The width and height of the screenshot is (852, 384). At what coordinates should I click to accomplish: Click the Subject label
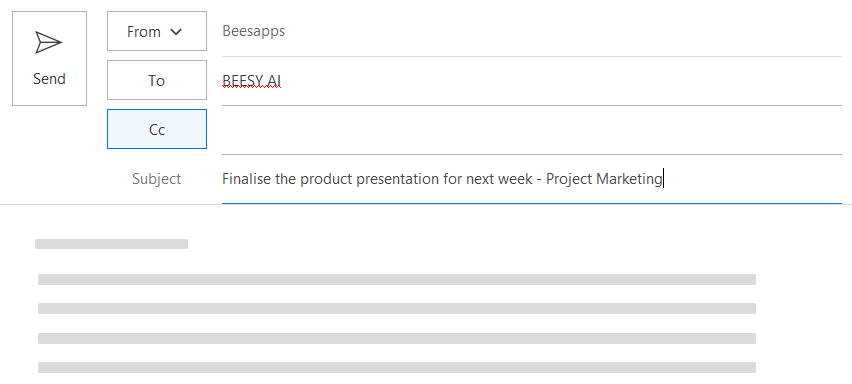[x=156, y=179]
